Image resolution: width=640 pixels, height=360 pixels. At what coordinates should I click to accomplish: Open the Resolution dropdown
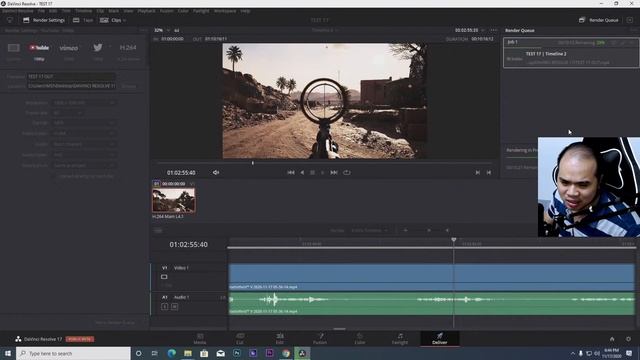[83, 103]
